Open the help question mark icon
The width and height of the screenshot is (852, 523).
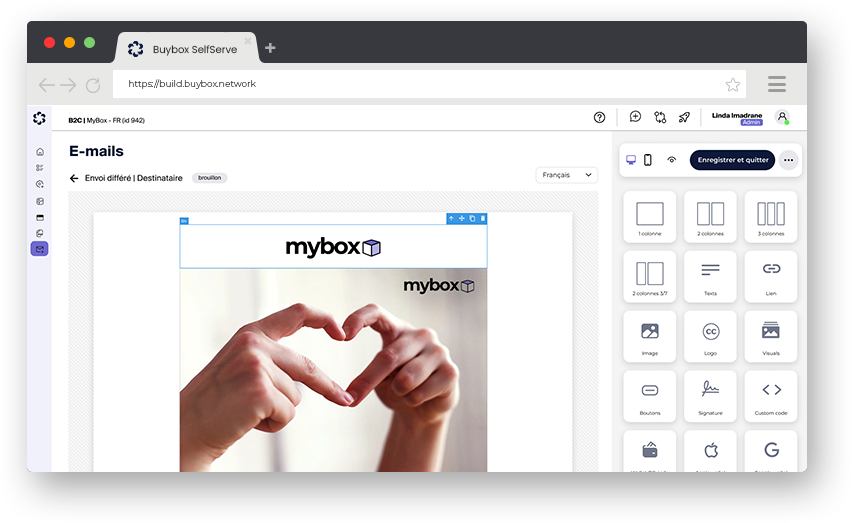point(600,117)
